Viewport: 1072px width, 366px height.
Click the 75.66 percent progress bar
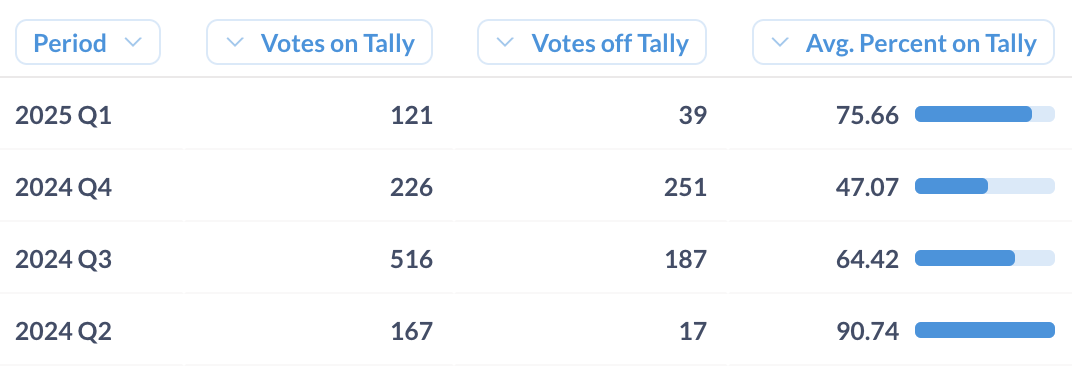(984, 114)
